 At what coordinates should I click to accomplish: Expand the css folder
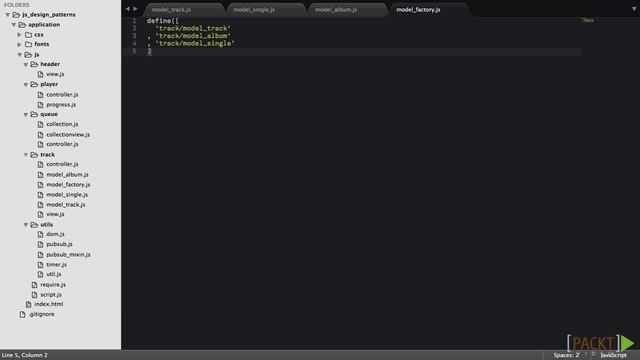point(19,35)
